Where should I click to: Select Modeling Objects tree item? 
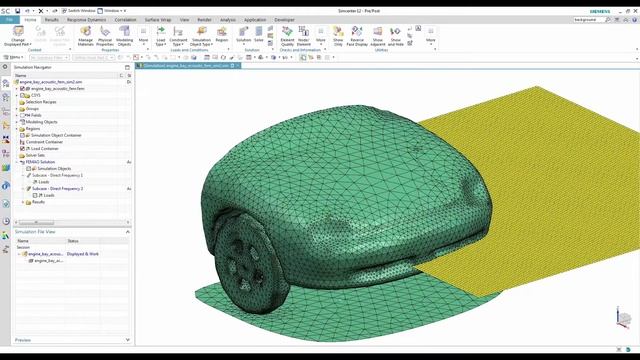pyautogui.click(x=41, y=122)
